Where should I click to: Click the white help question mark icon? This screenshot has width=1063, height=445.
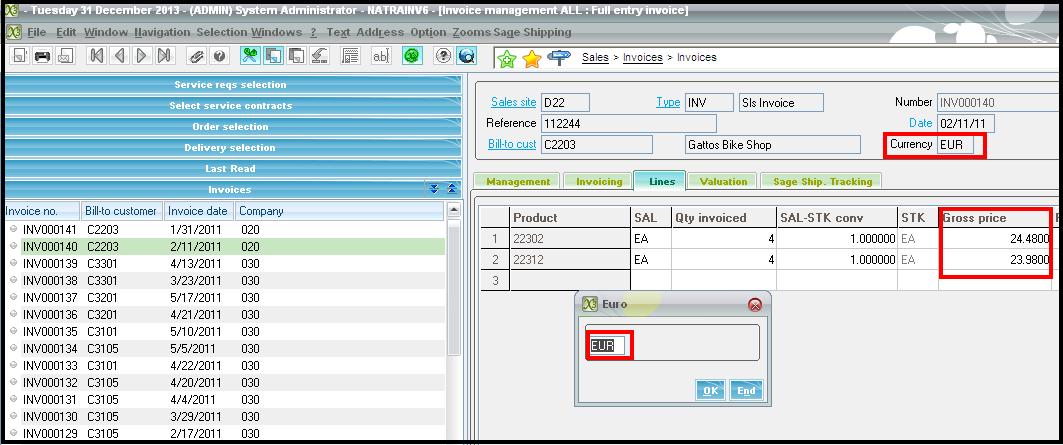(x=443, y=56)
